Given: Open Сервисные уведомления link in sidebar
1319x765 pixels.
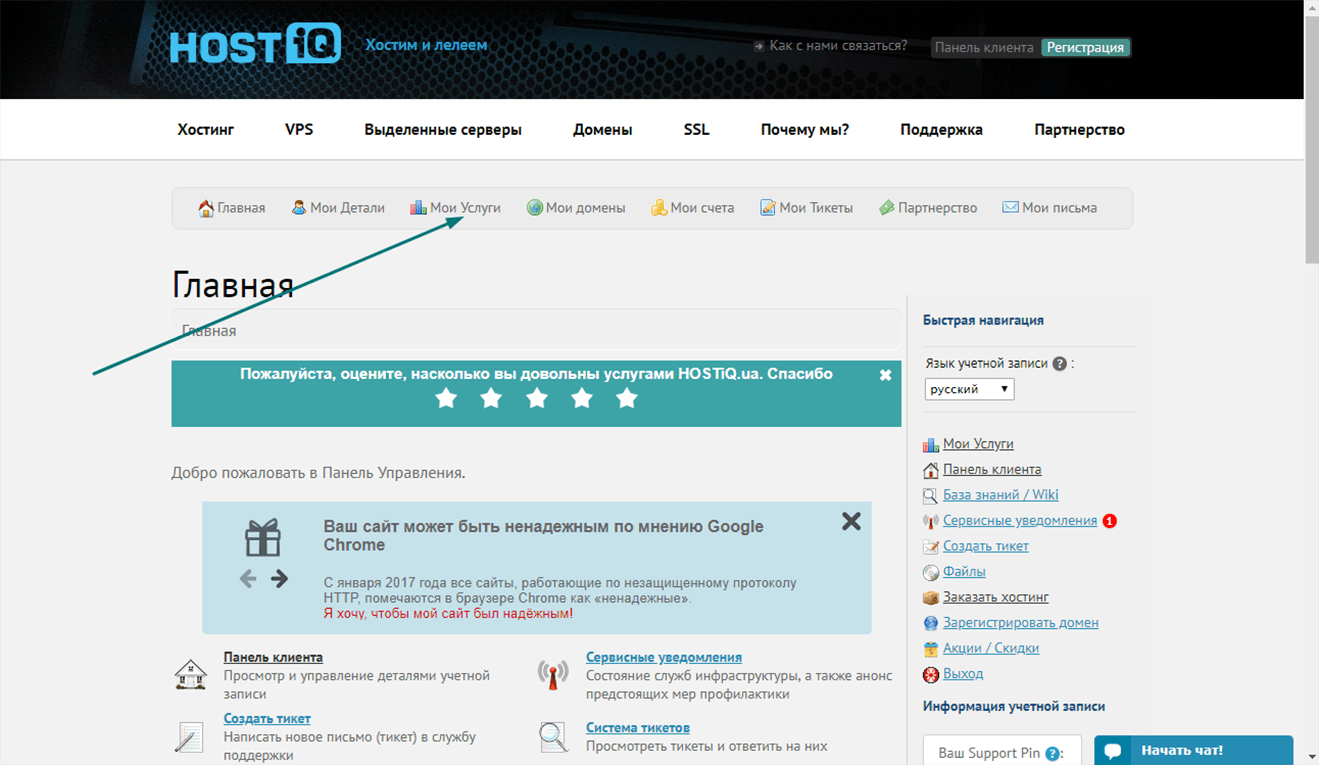Looking at the screenshot, I should pos(1020,521).
